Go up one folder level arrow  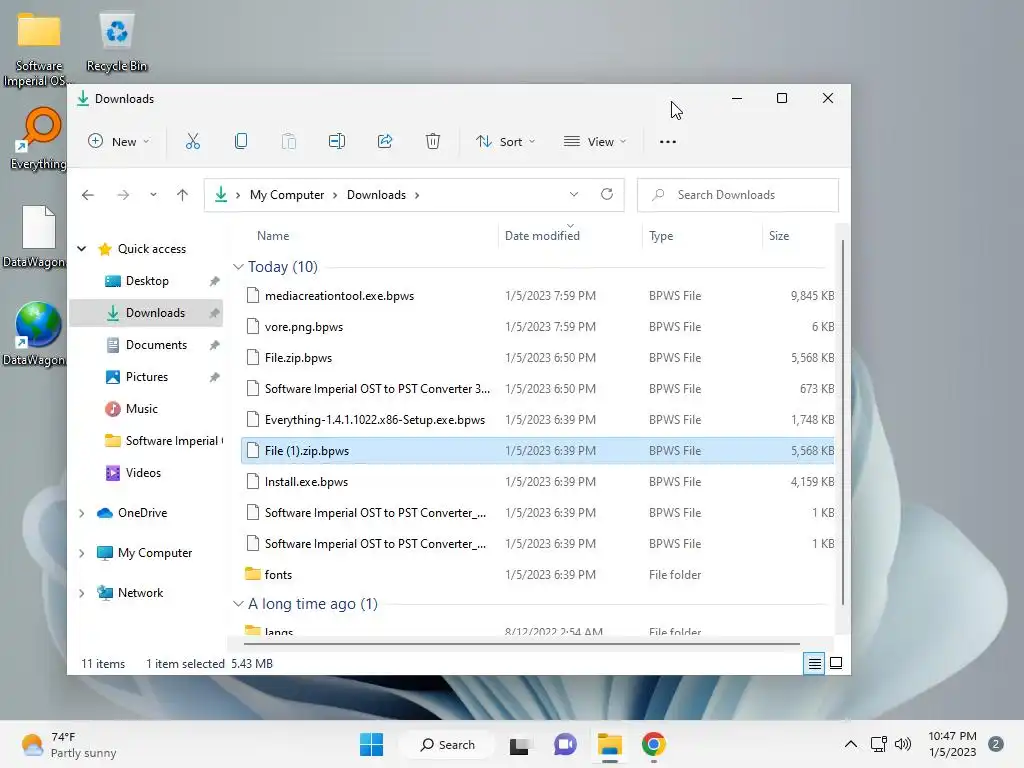(182, 195)
